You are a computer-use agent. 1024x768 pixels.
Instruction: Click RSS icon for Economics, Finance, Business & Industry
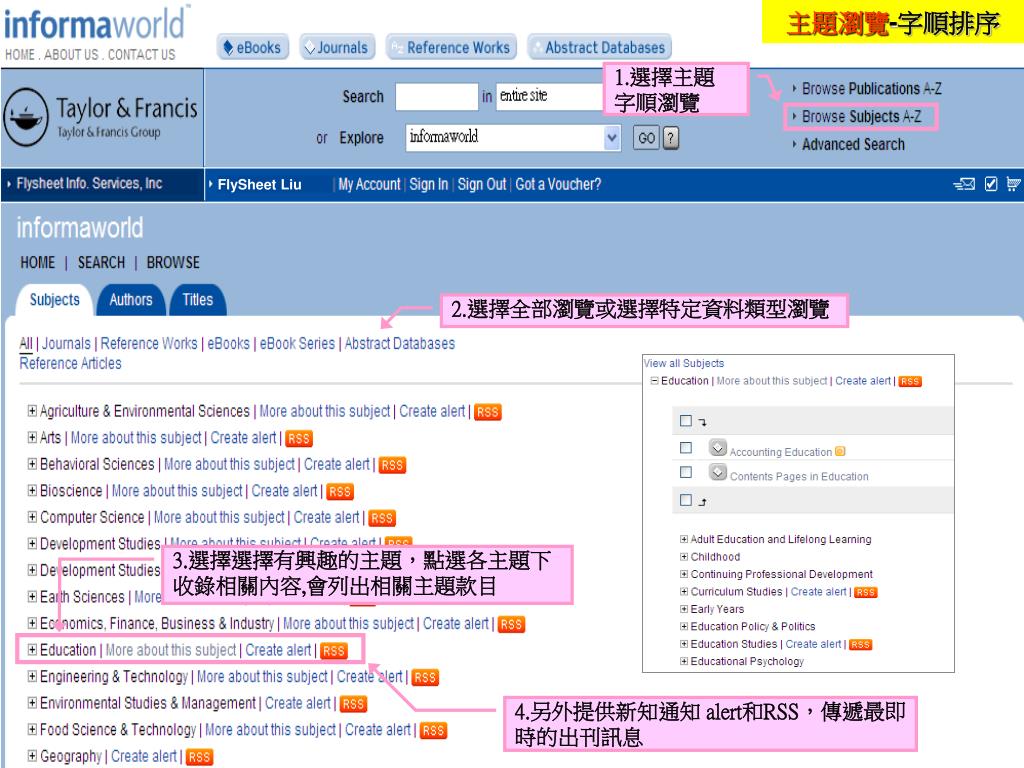tap(511, 625)
